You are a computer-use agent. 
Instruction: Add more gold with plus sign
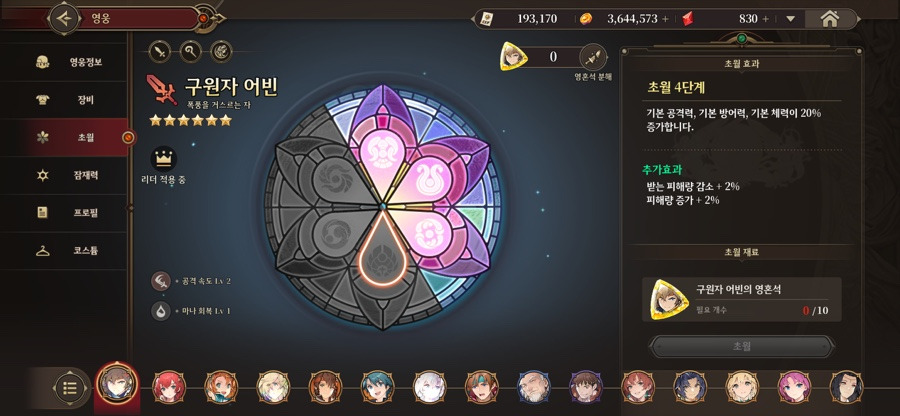pyautogui.click(x=666, y=19)
